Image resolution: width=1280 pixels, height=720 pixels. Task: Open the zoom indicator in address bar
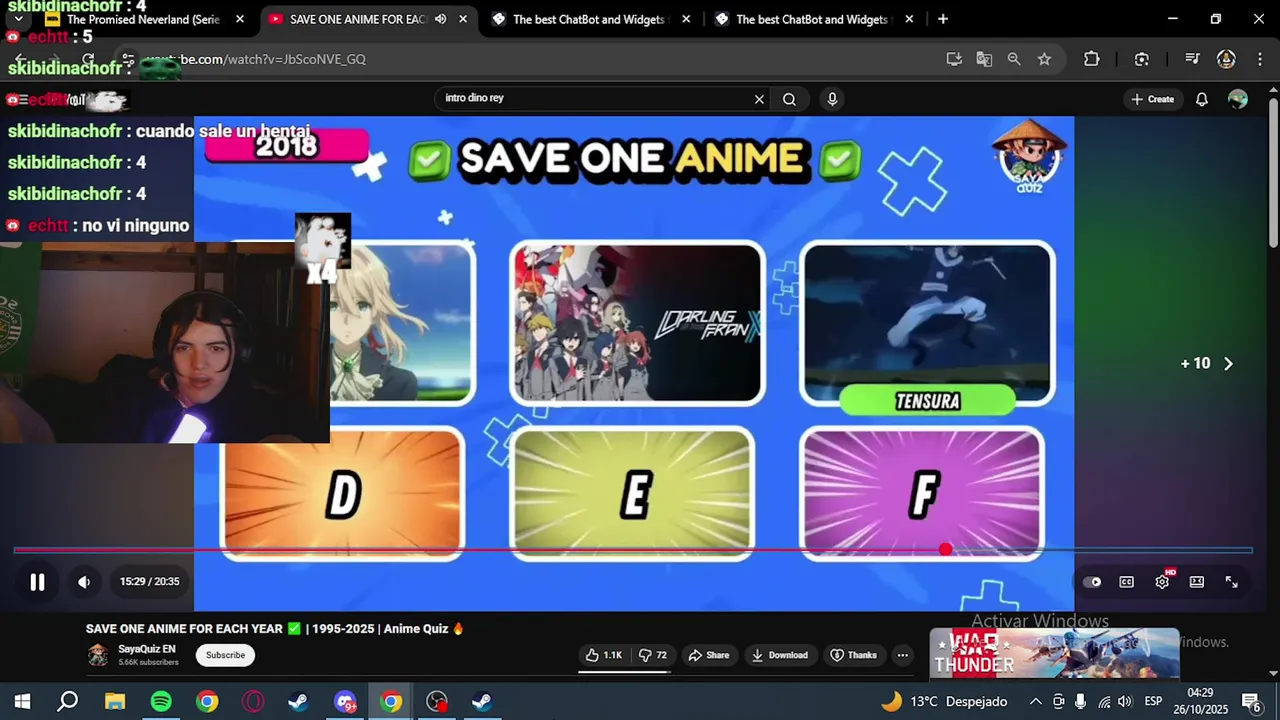pyautogui.click(x=1014, y=59)
